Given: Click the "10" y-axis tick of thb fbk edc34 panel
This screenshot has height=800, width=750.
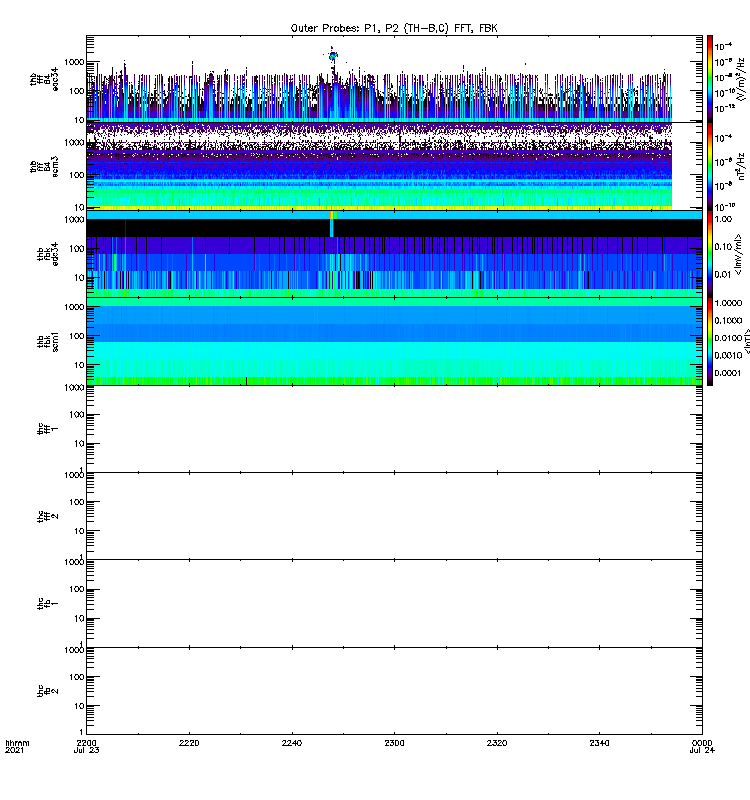Looking at the screenshot, I should click(79, 278).
